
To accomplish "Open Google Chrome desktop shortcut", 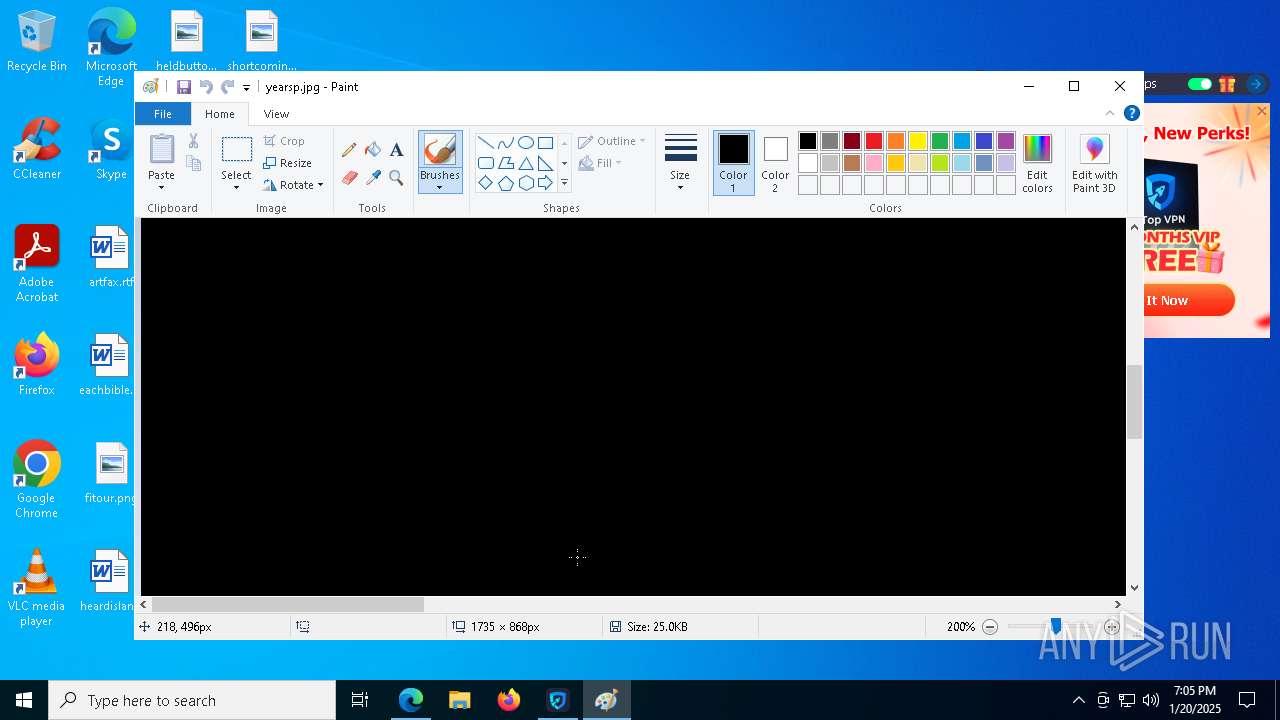I will coord(37,479).
